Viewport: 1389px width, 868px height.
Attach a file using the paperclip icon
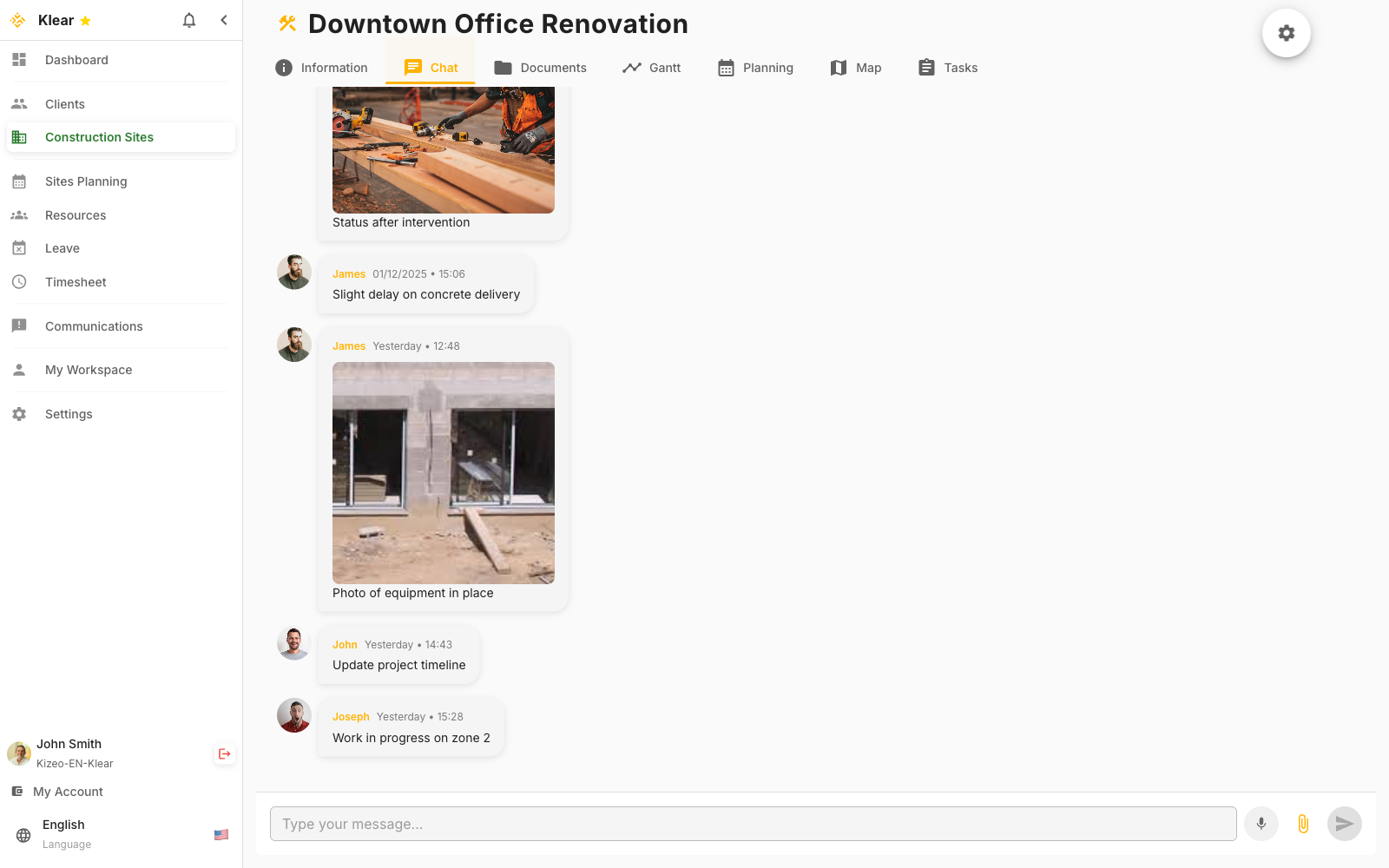pyautogui.click(x=1302, y=824)
